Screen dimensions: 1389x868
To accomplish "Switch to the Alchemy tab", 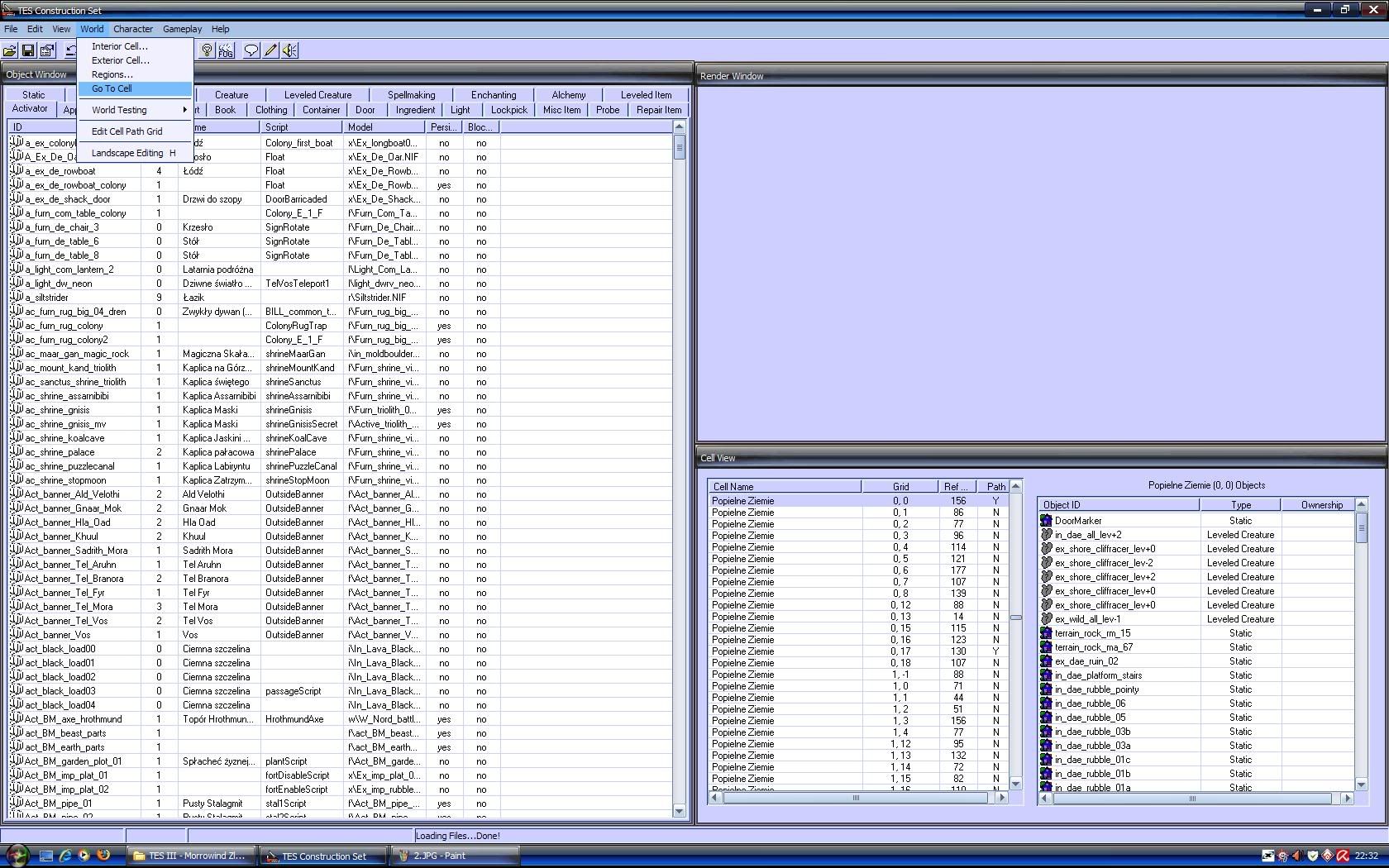I will 569,95.
